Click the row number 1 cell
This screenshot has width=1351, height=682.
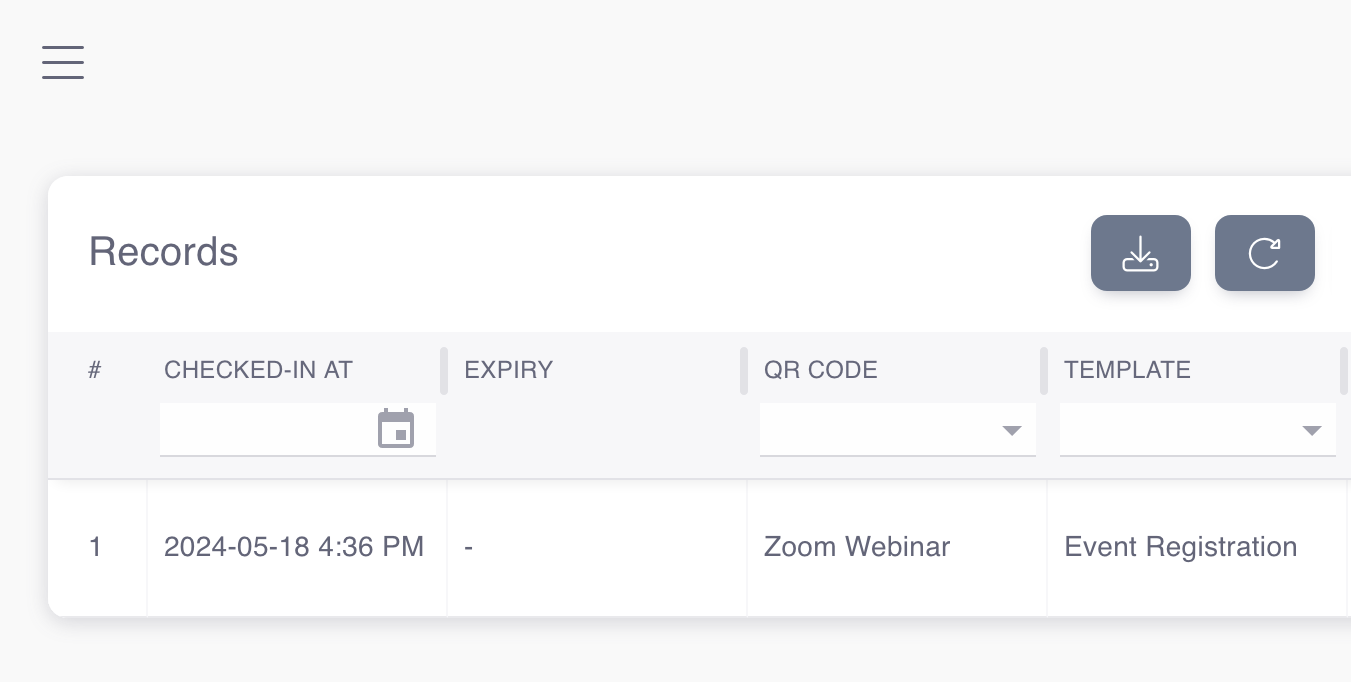[x=95, y=547]
